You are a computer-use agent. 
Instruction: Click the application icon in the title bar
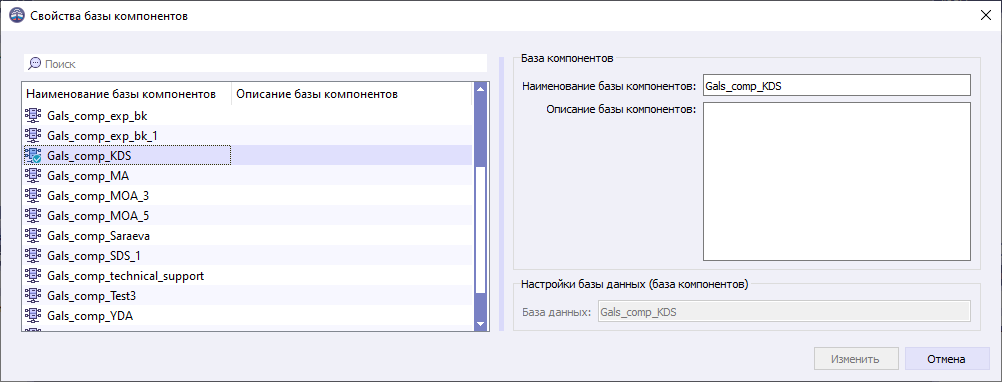(18, 16)
